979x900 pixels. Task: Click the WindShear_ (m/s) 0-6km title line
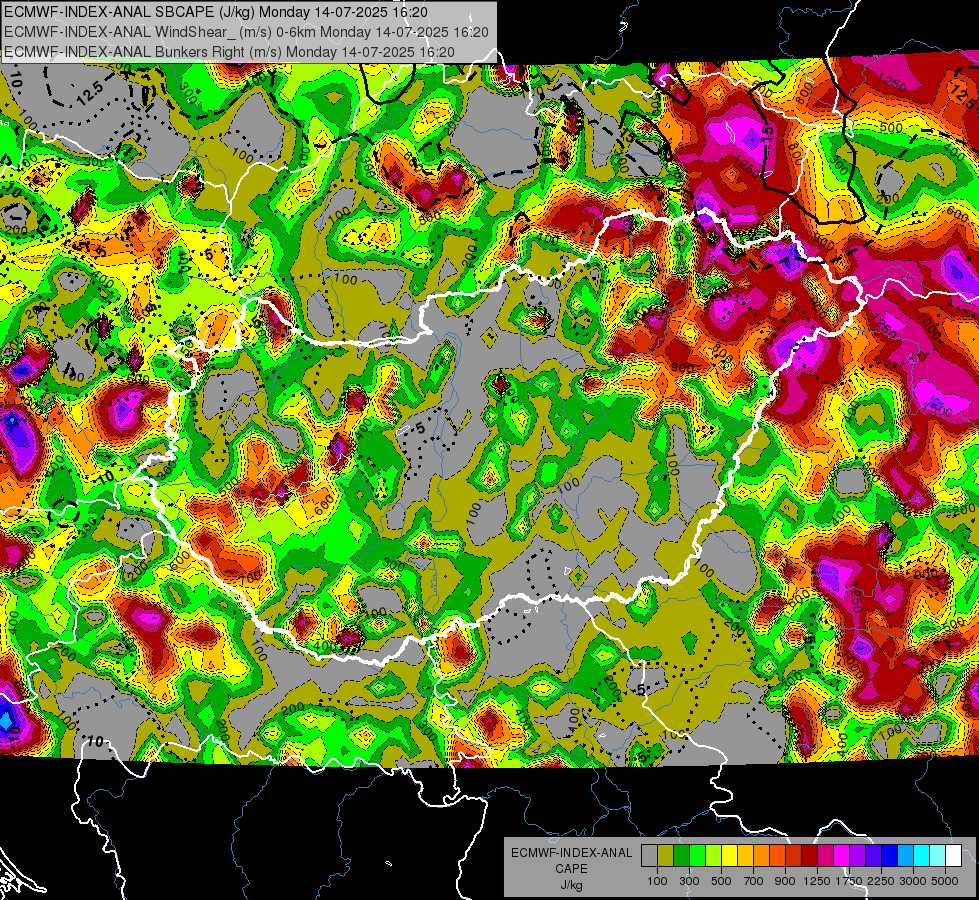[246, 32]
